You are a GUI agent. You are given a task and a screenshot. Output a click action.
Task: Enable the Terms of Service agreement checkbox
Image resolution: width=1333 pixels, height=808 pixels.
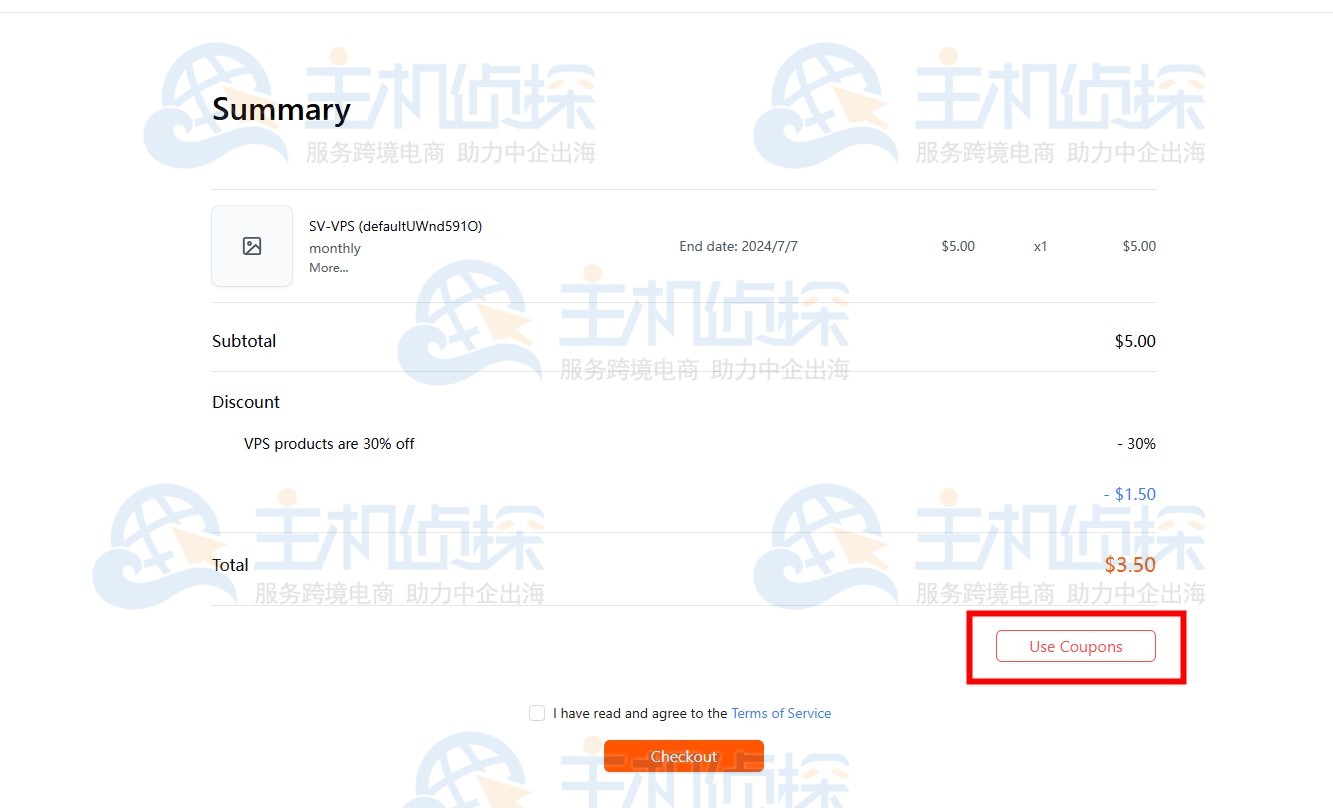537,712
